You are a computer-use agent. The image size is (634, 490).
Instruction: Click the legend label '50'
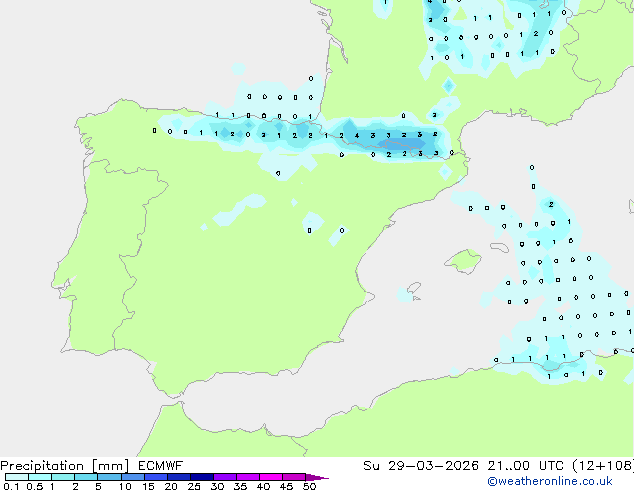pyautogui.click(x=309, y=486)
